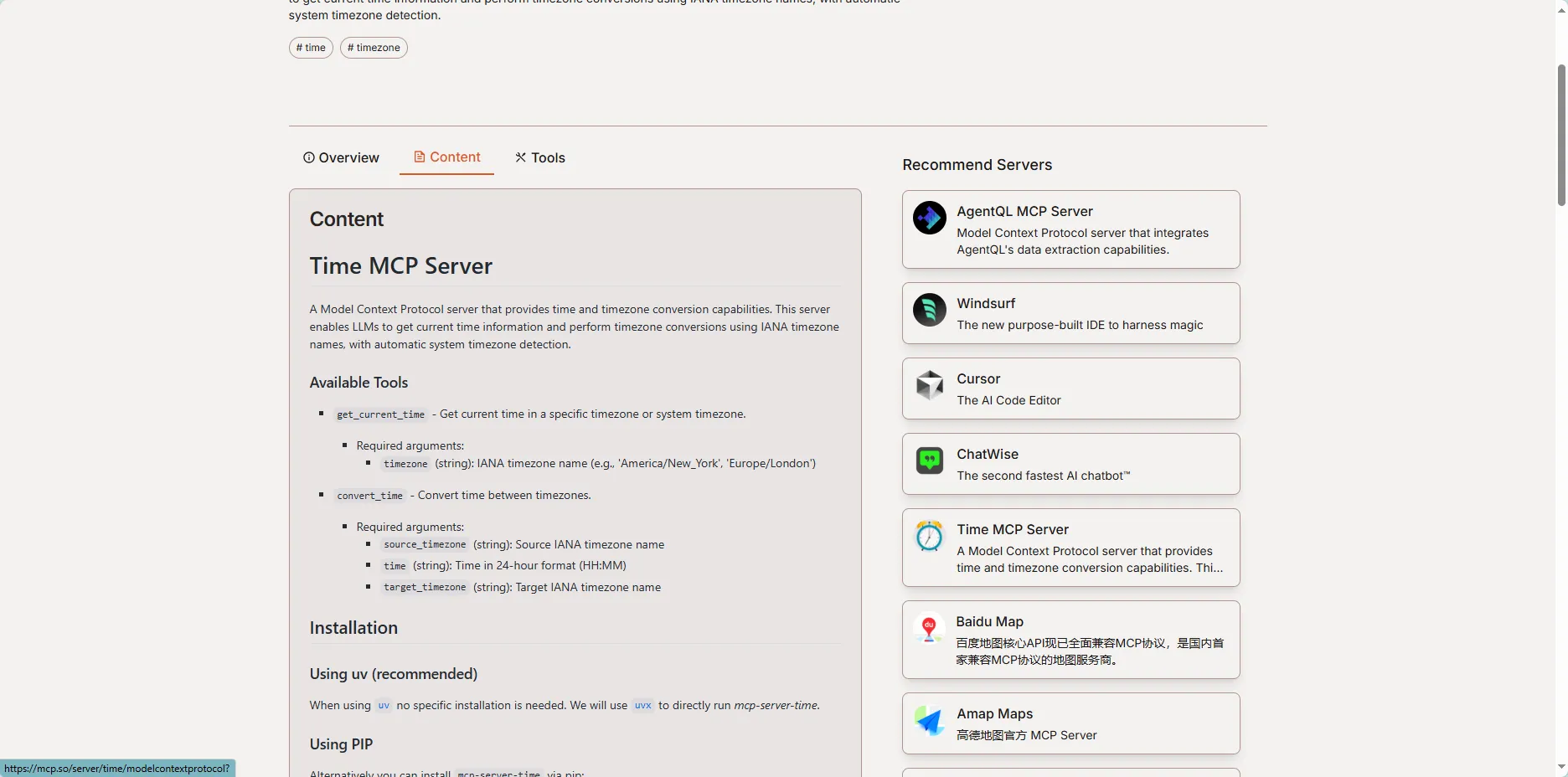The height and width of the screenshot is (777, 1568).
Task: Open the Windsurf server title link
Action: 986,303
